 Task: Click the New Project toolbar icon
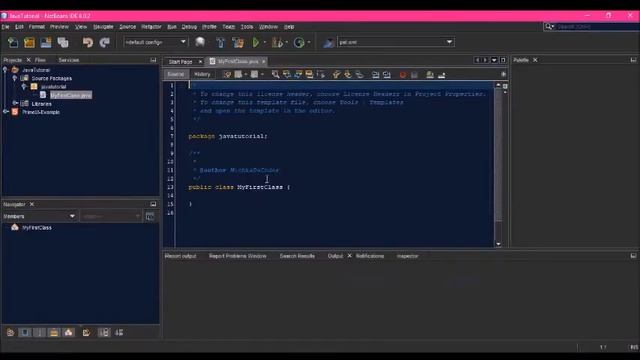[29, 42]
